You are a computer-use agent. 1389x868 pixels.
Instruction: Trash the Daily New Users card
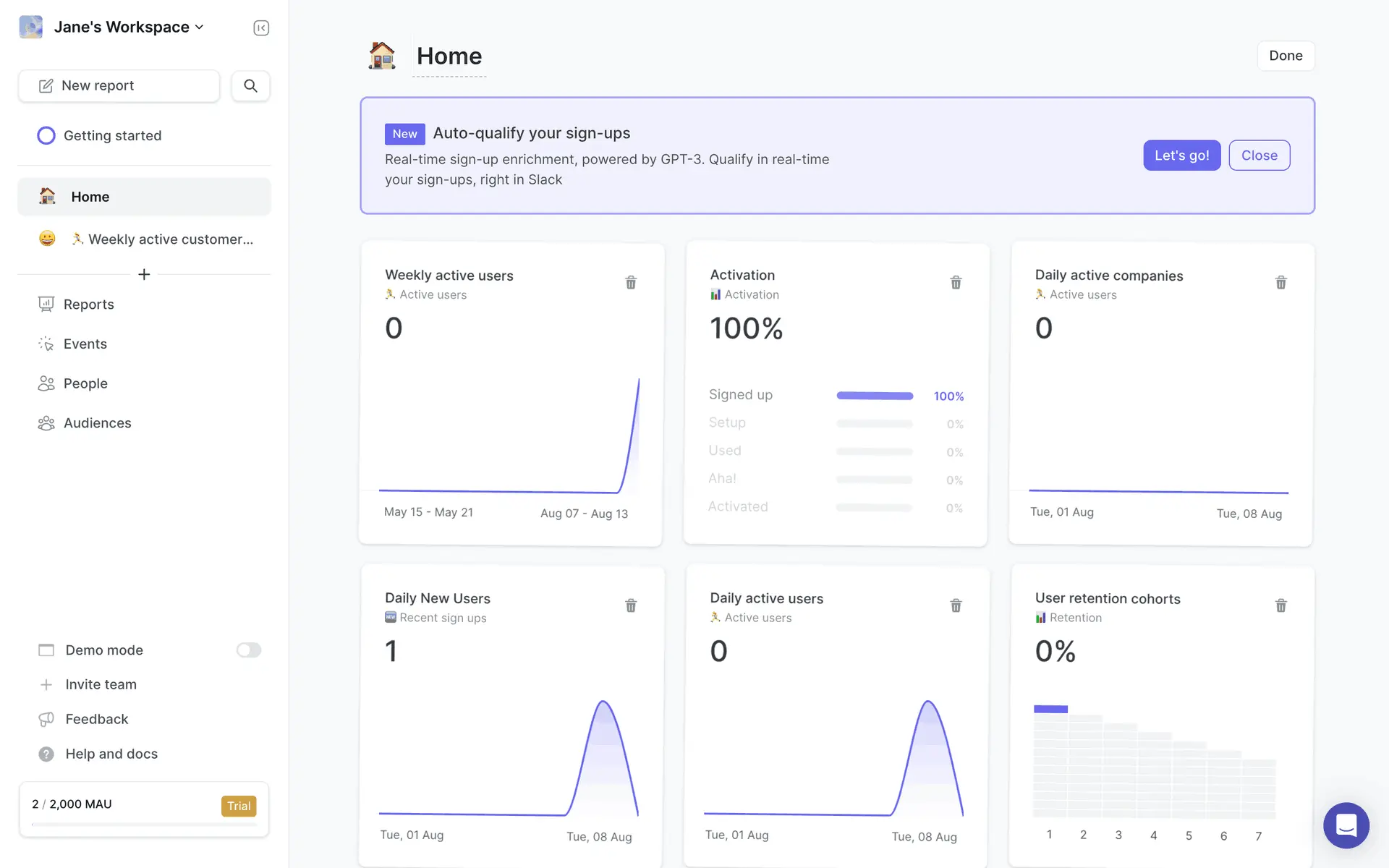631,605
